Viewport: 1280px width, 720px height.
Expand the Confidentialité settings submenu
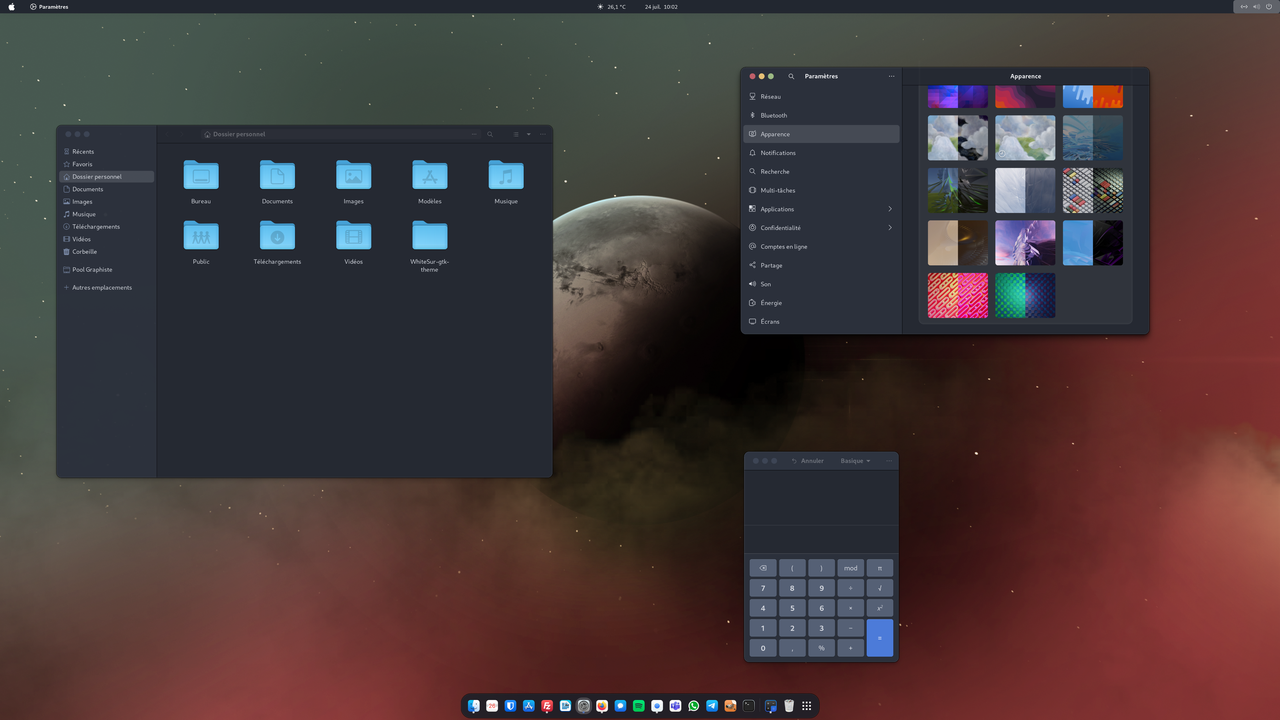(x=889, y=228)
